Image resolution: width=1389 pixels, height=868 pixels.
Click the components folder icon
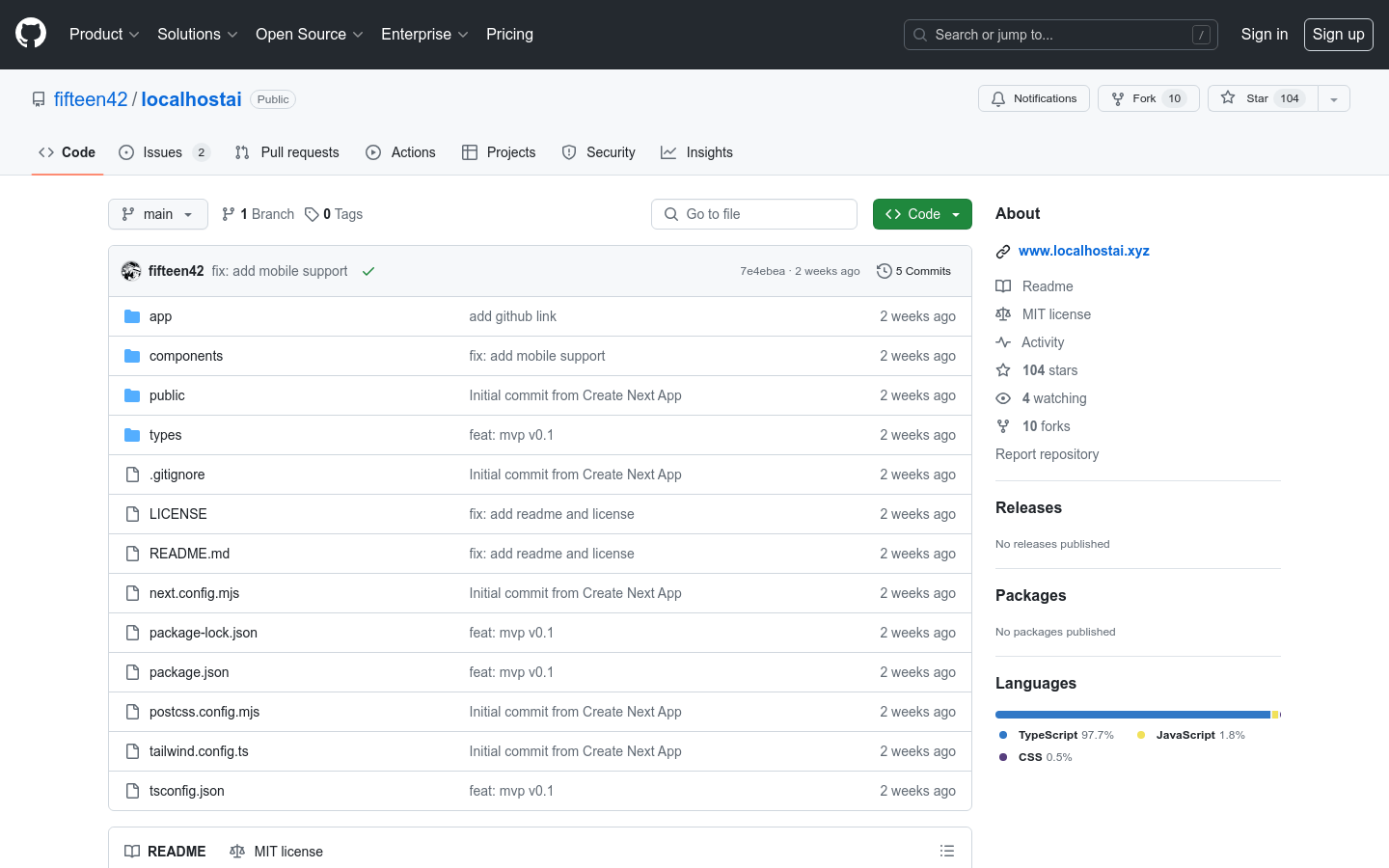click(132, 356)
